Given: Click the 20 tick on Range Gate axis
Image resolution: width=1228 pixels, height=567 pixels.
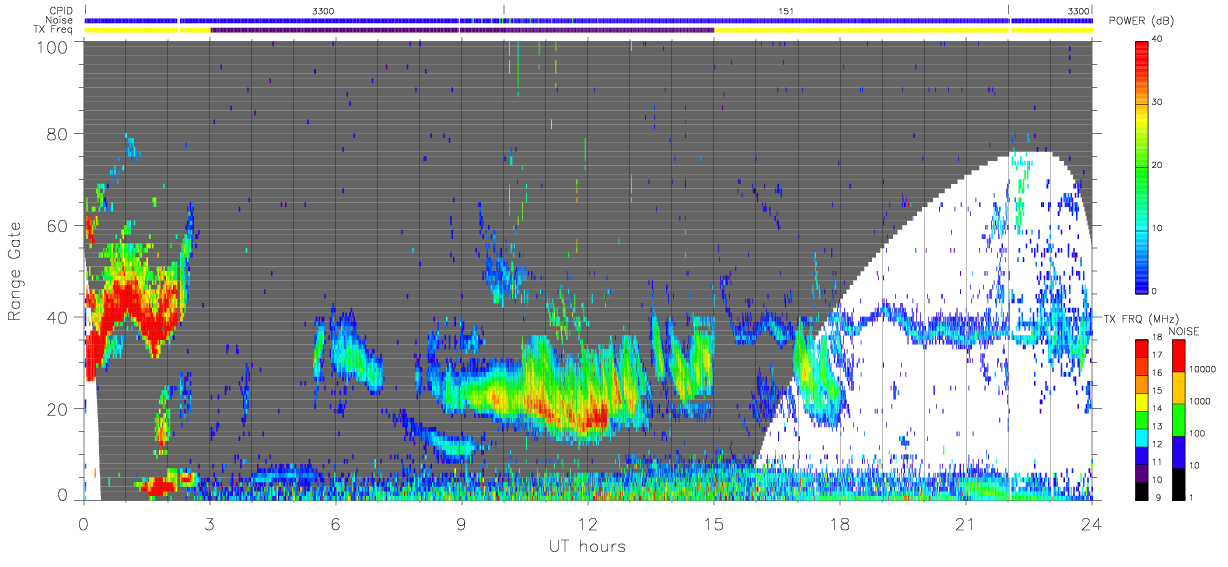Looking at the screenshot, I should [59, 408].
